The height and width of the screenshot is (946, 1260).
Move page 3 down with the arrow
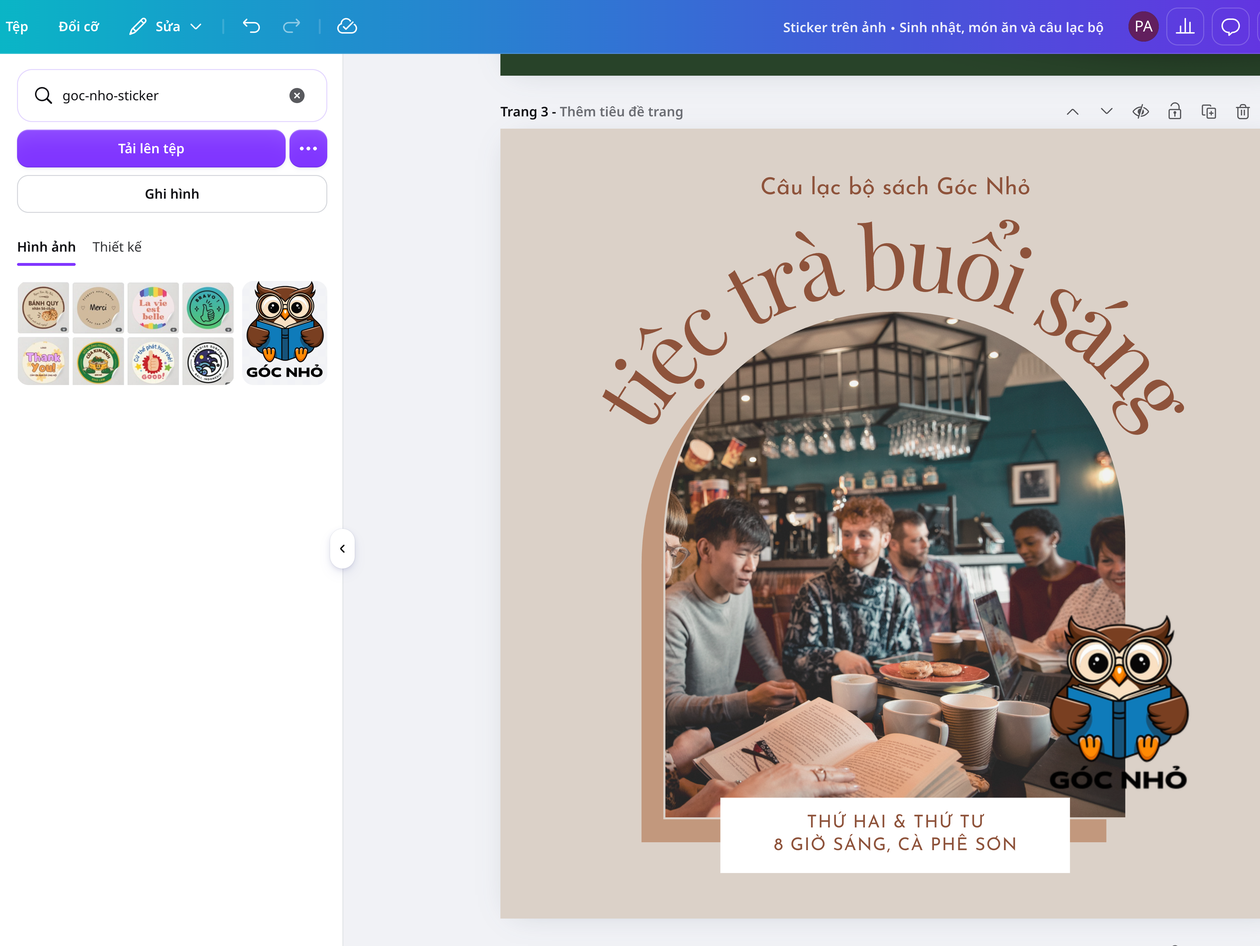pyautogui.click(x=1106, y=112)
